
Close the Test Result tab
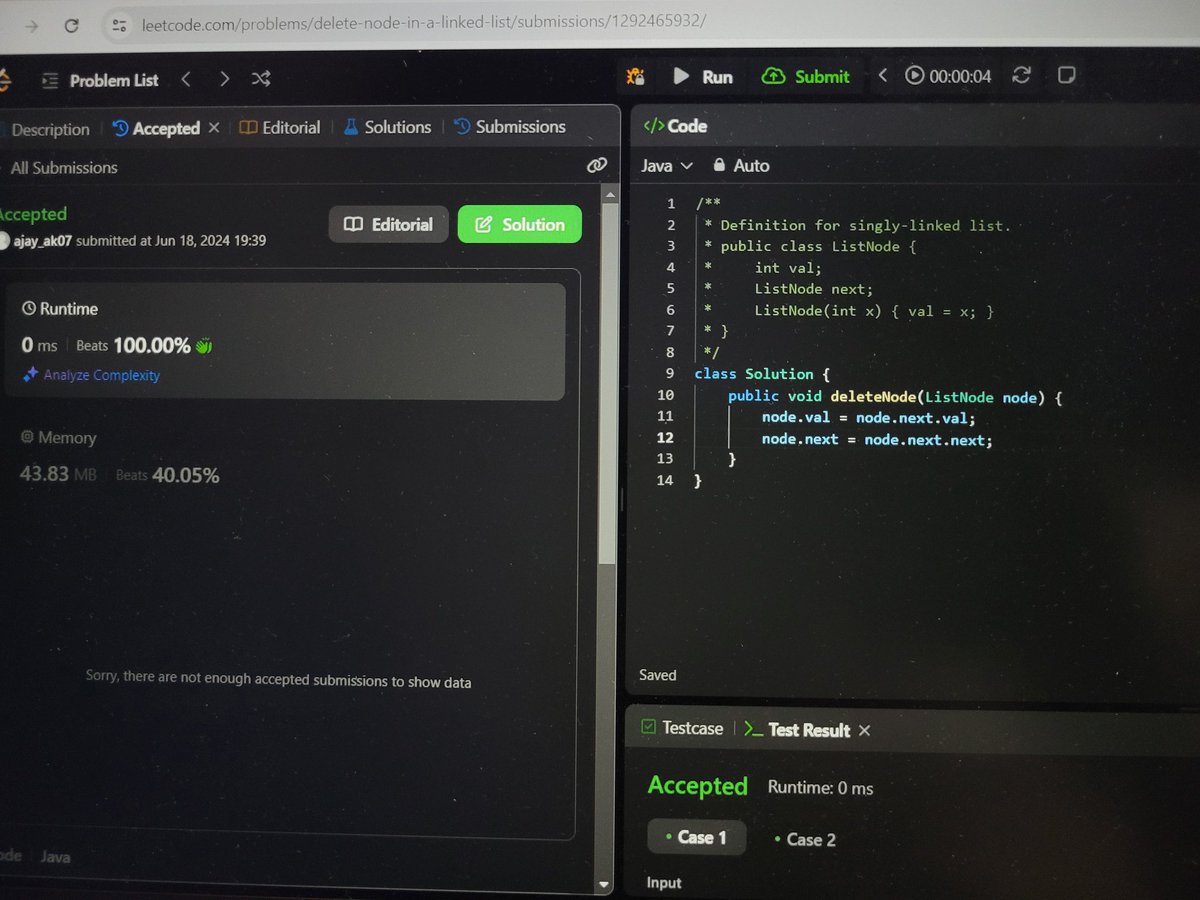click(865, 730)
